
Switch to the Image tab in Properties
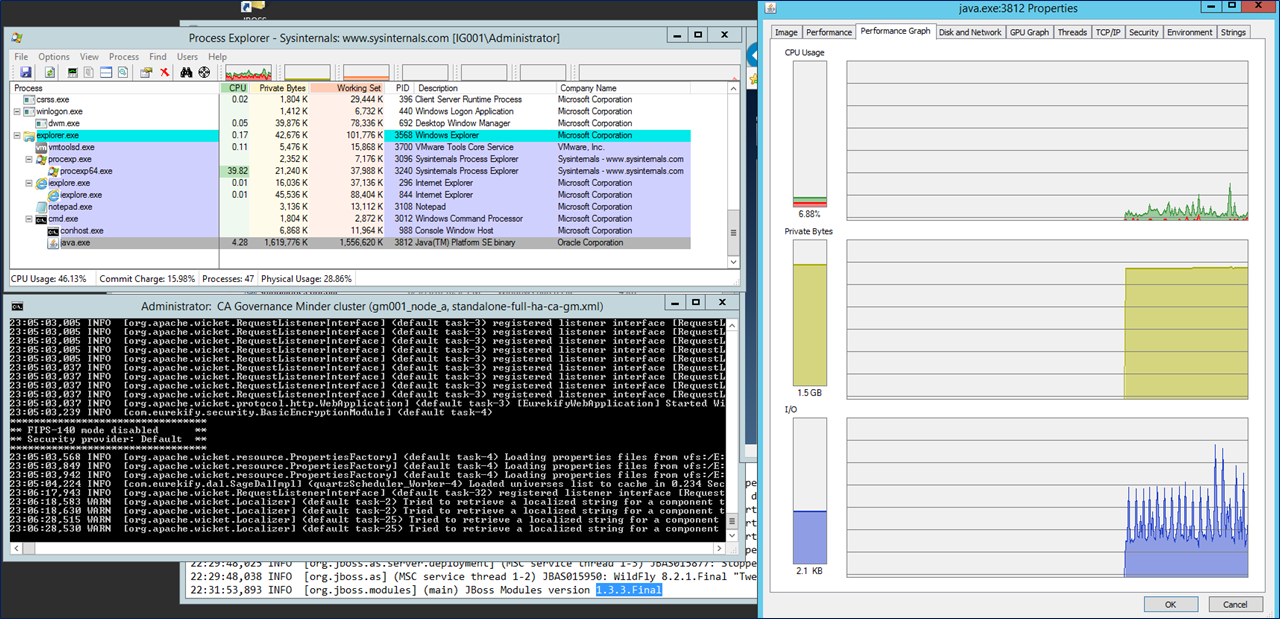coord(787,32)
